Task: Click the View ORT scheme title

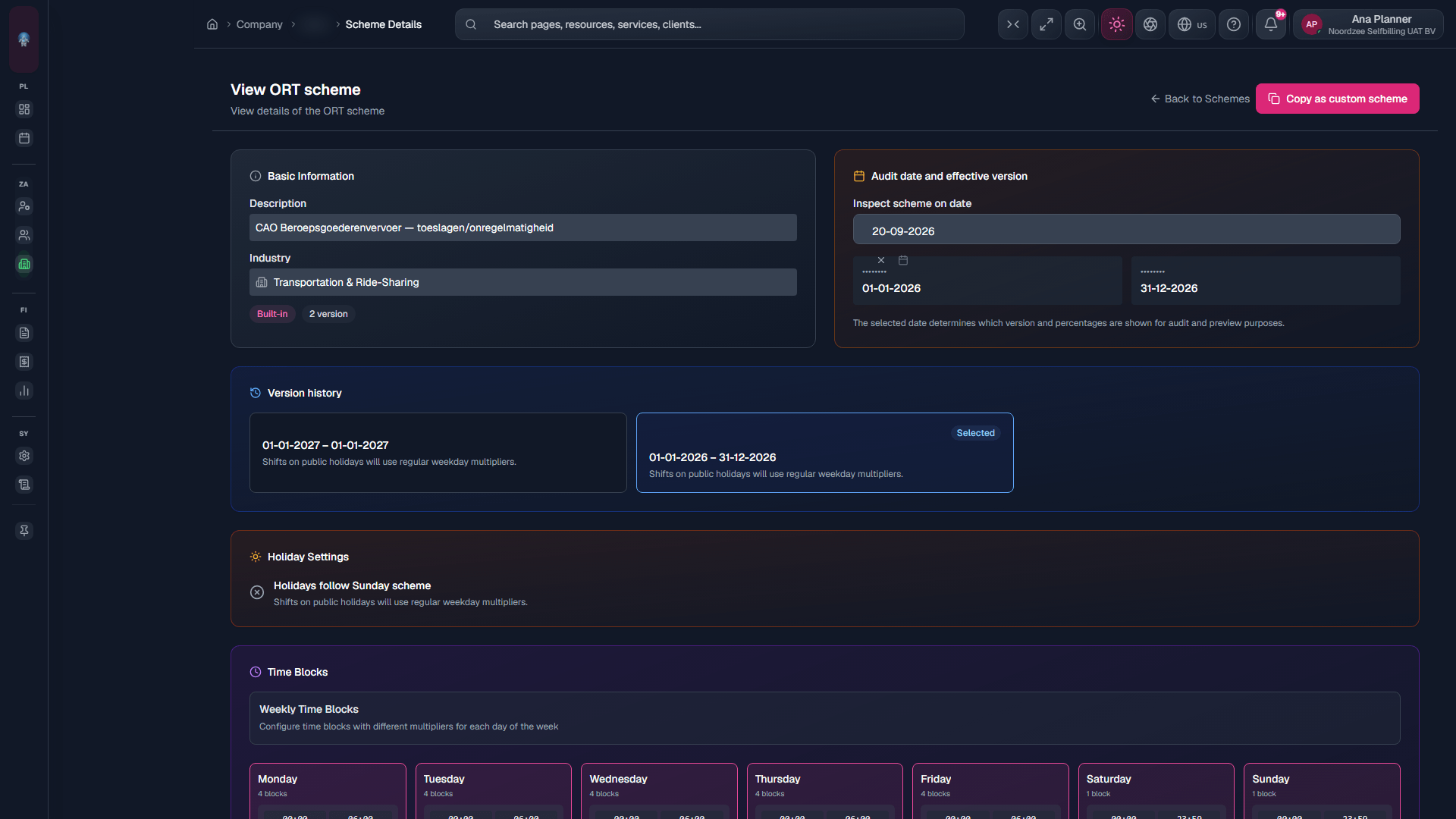Action: 296,89
